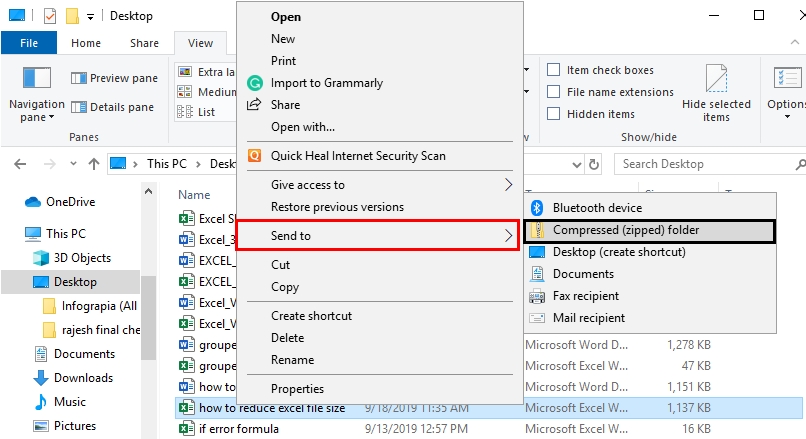Click the Import to Grammarly icon
This screenshot has width=806, height=439.
pyautogui.click(x=254, y=83)
